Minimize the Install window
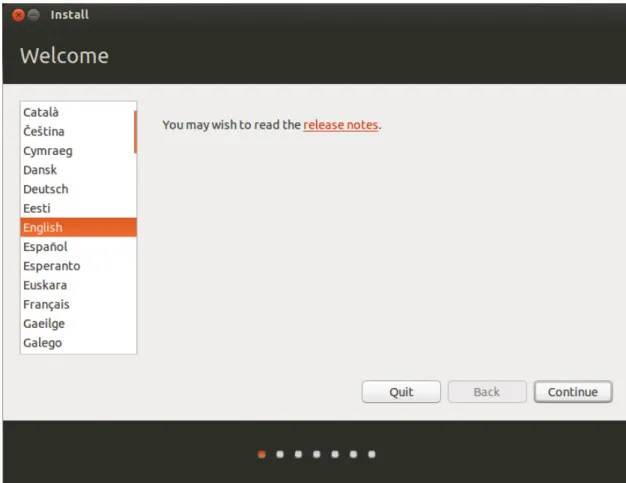The image size is (626, 483). 34,15
